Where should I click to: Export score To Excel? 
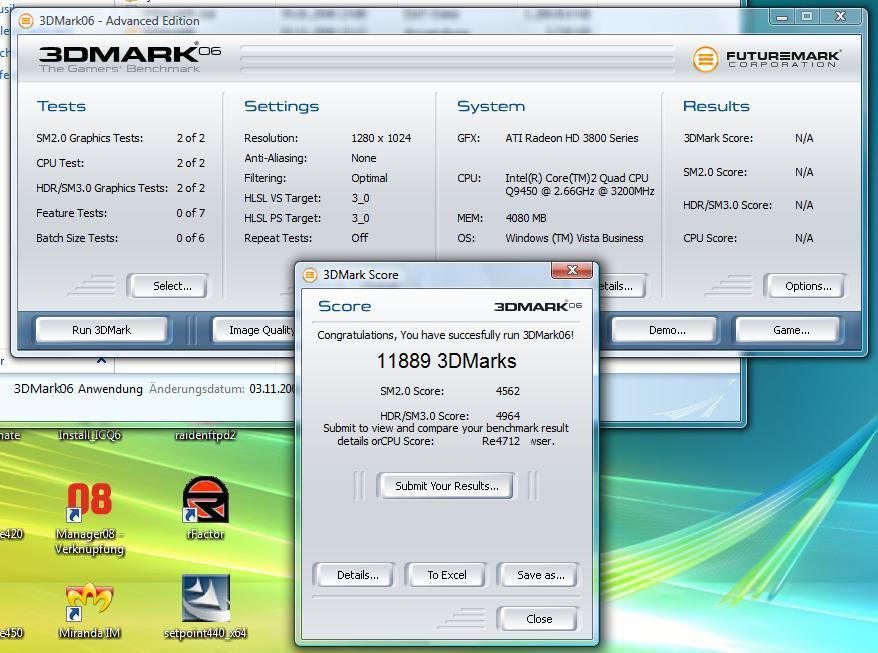coord(446,575)
